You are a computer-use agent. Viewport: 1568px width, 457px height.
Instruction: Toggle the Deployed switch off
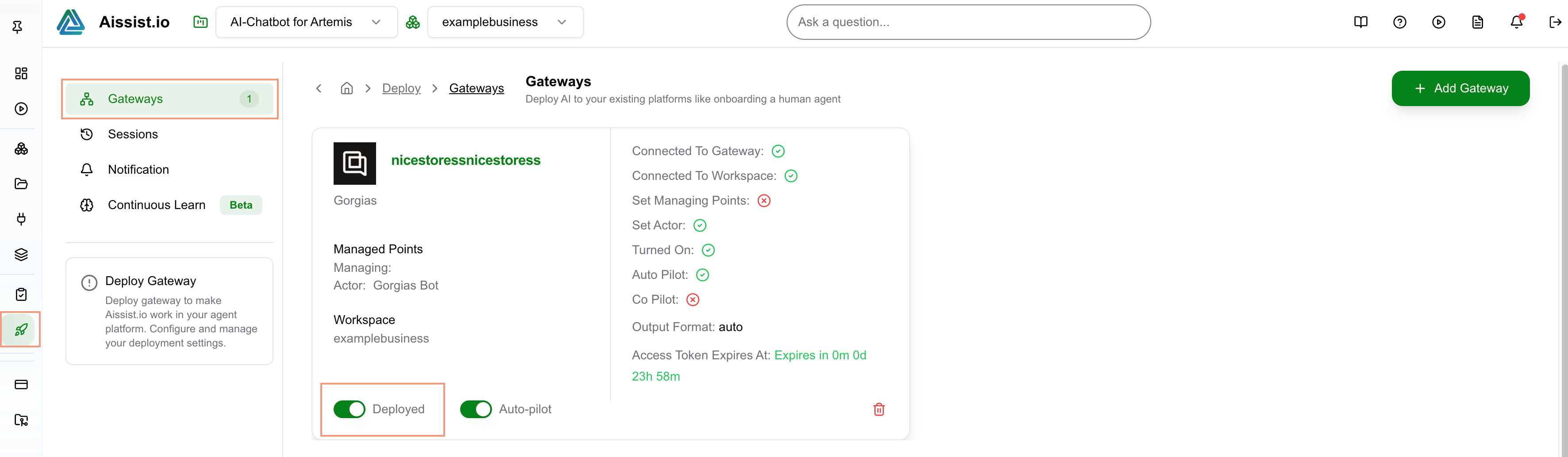pyautogui.click(x=350, y=409)
